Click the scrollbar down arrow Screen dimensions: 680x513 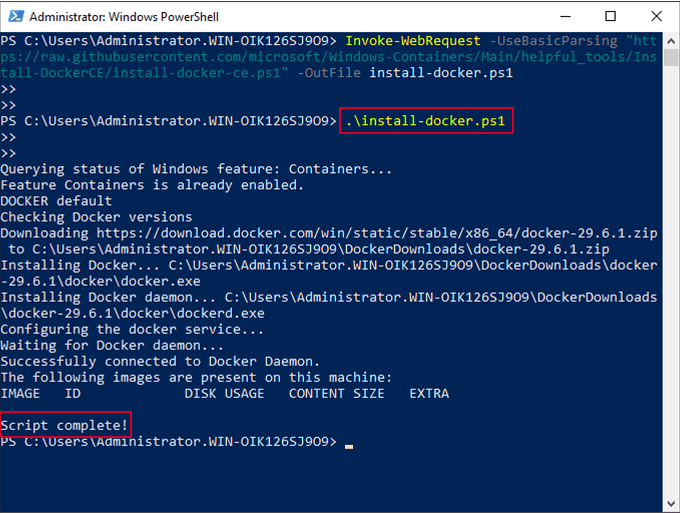[x=671, y=504]
